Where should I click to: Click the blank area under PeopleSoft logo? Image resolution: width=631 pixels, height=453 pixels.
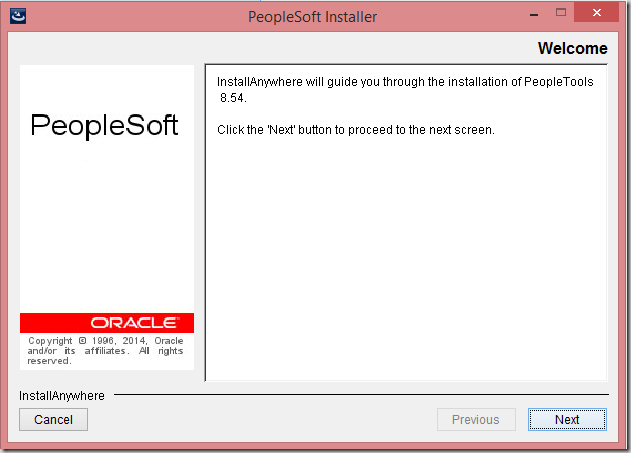click(x=107, y=227)
